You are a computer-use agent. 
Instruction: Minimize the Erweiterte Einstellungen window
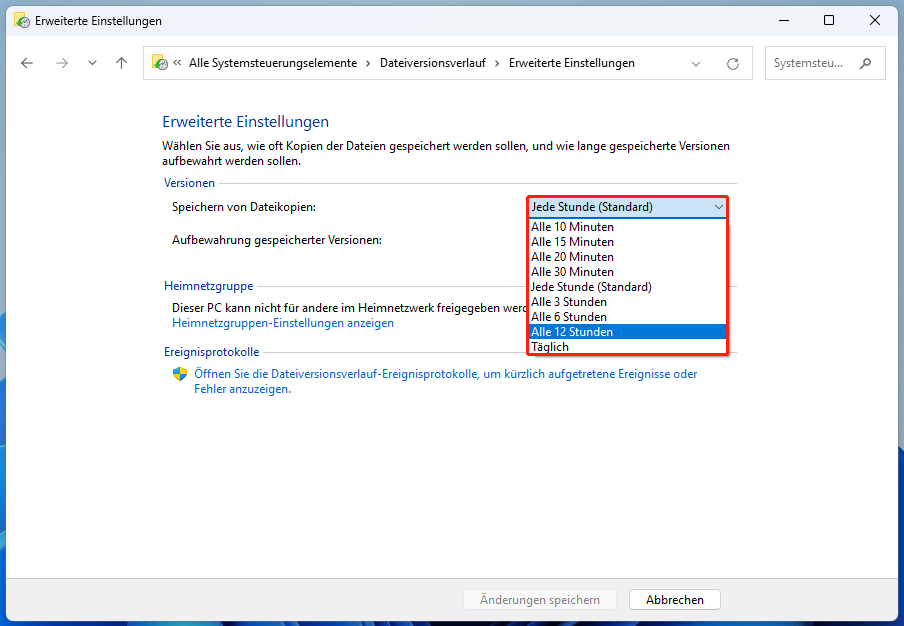(x=784, y=21)
